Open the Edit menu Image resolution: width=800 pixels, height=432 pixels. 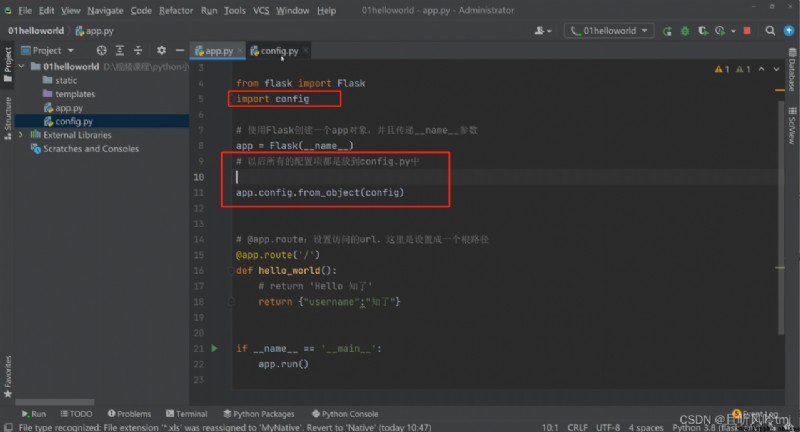(x=46, y=10)
